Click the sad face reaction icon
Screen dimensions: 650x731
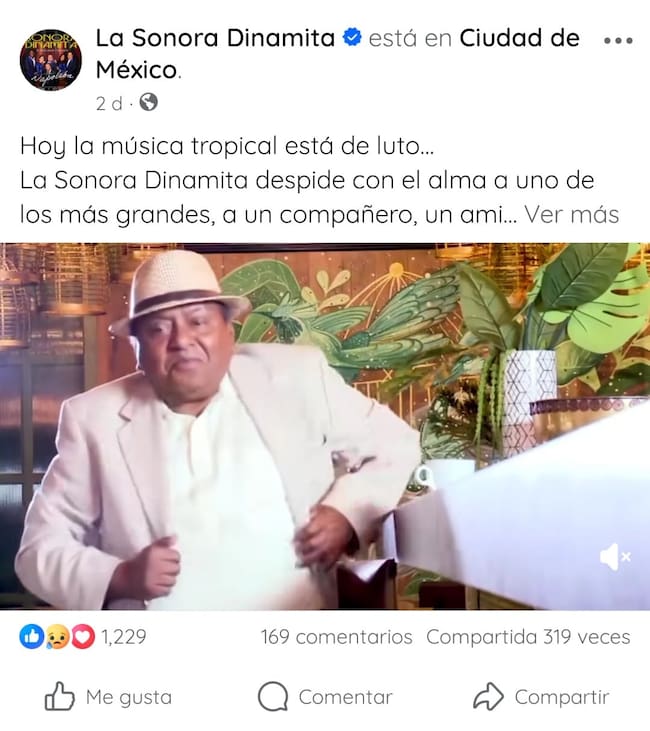tap(57, 636)
